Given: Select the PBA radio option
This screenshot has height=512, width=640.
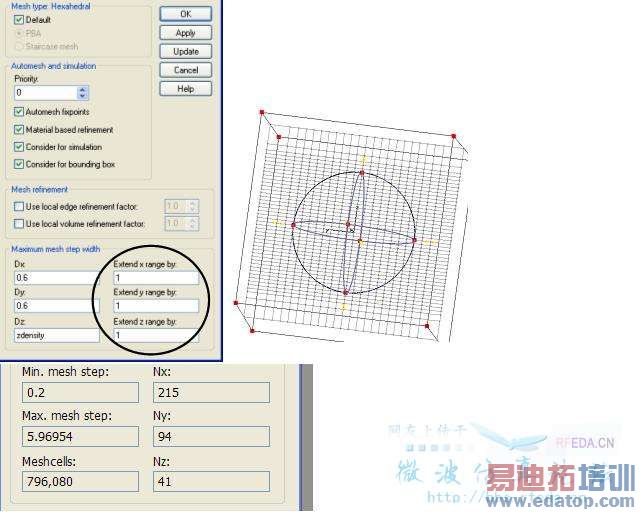Looking at the screenshot, I should coord(19,33).
